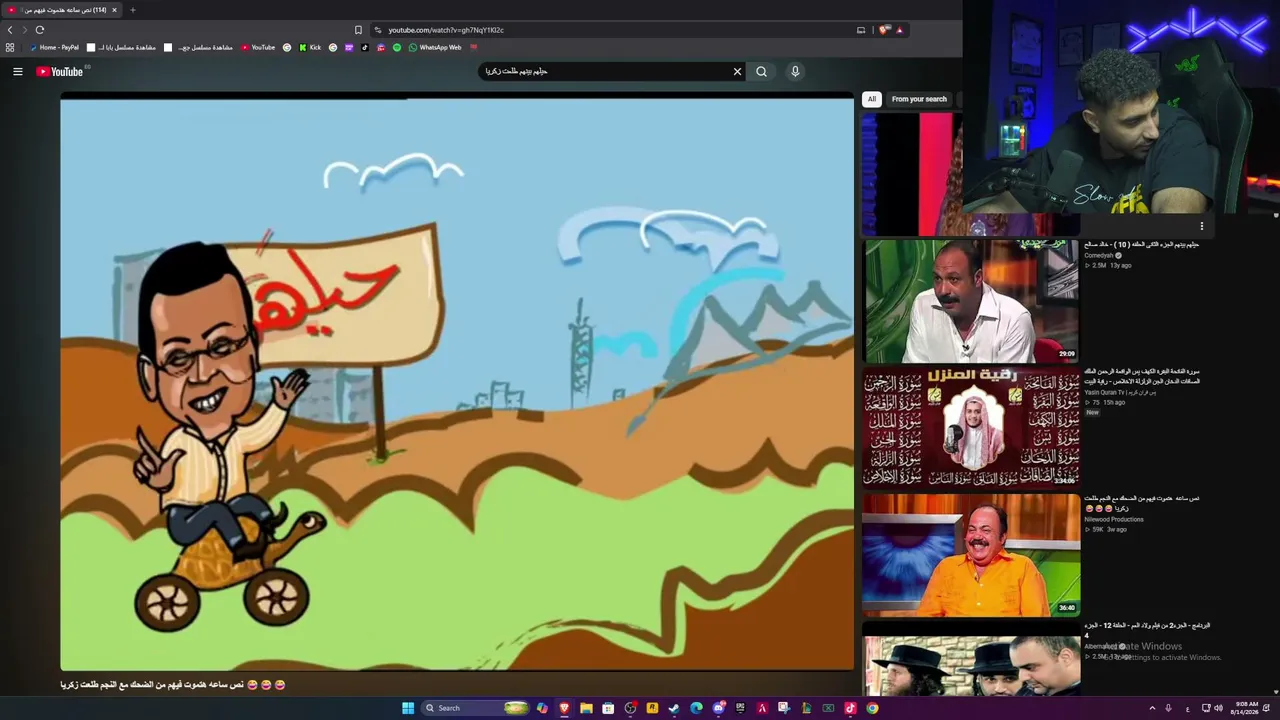Click the browser forward arrow

25,30
